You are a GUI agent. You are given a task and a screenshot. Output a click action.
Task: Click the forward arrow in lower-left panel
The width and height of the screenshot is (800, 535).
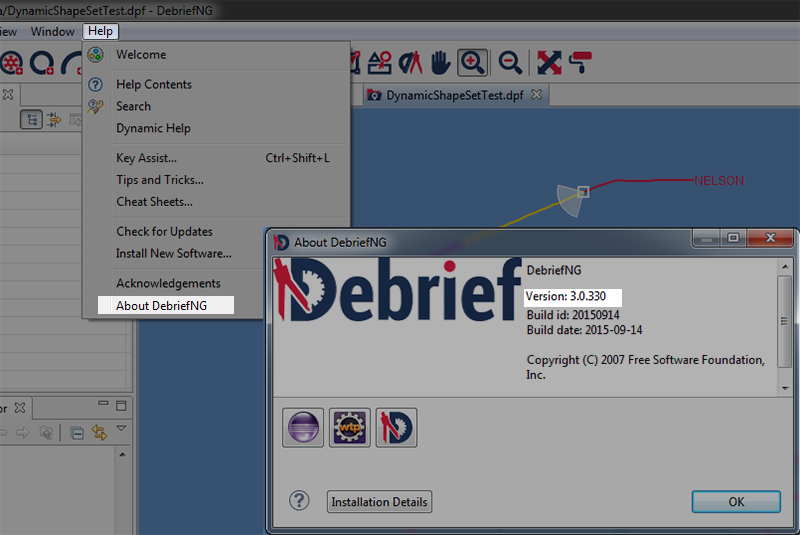(22, 433)
